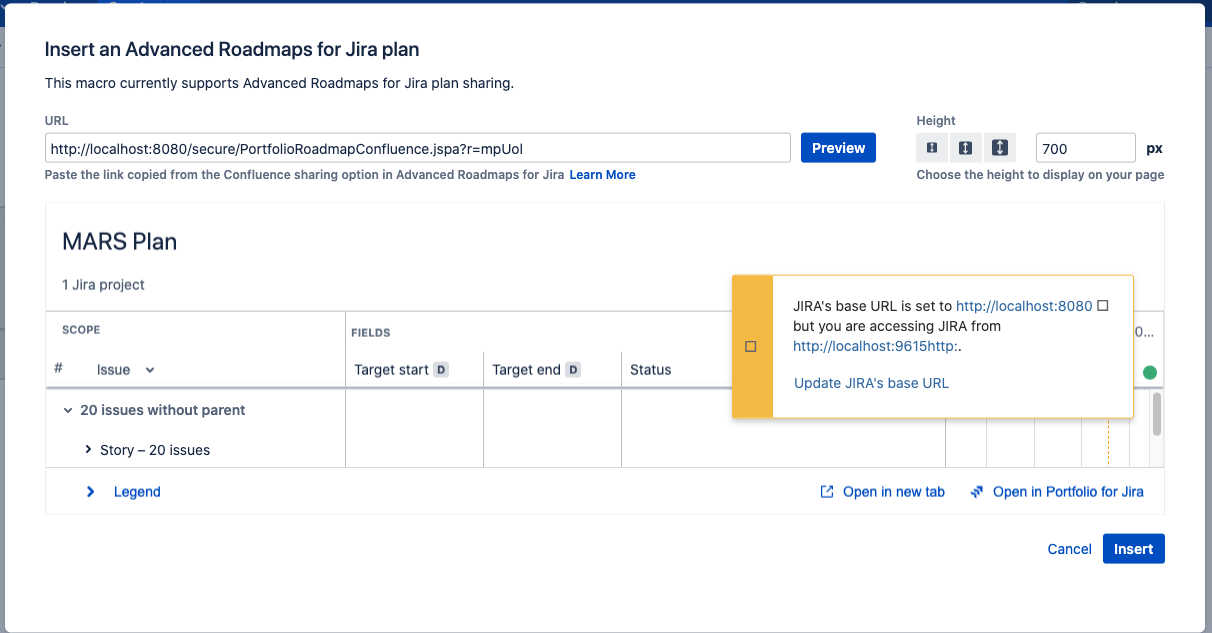Open the http://localhost:8080 link in warning

pos(1024,306)
